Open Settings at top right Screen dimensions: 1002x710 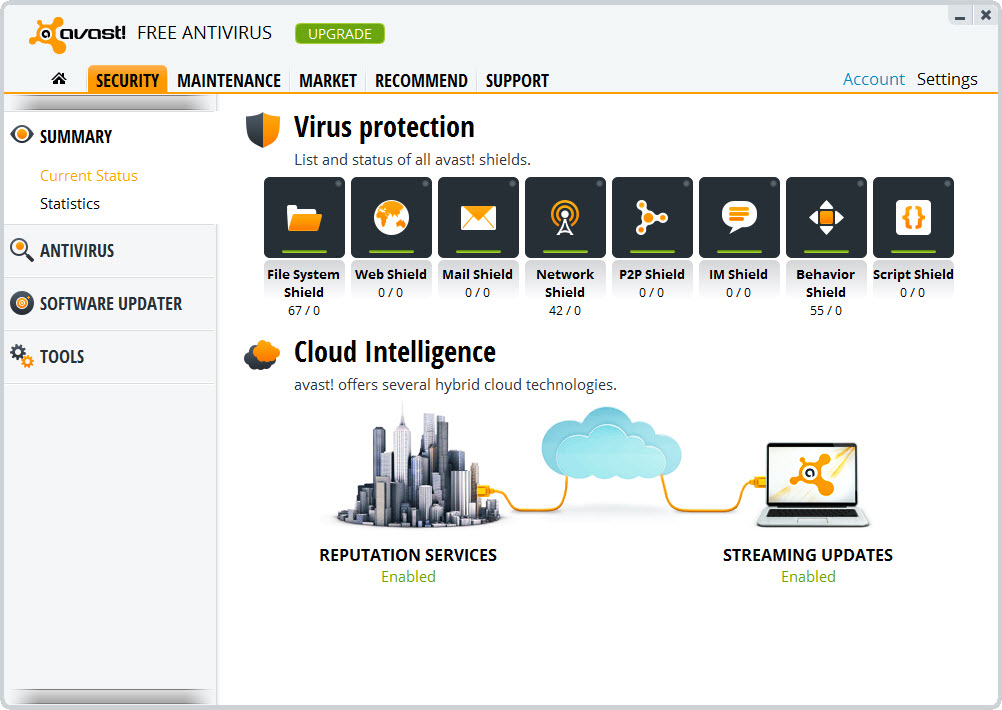tap(947, 79)
